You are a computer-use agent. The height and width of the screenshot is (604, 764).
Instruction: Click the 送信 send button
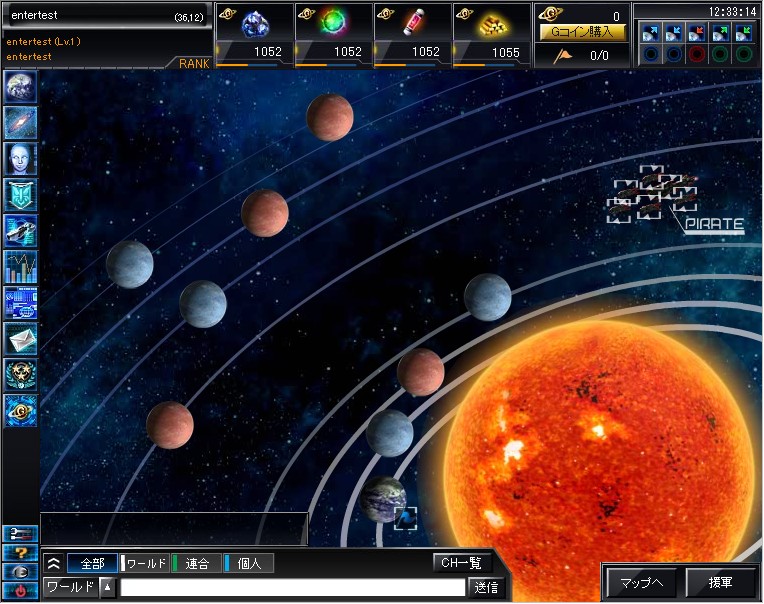click(486, 587)
